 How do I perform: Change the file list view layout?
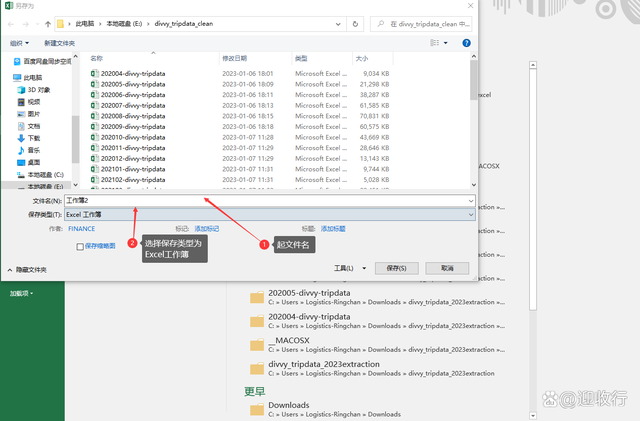click(435, 43)
